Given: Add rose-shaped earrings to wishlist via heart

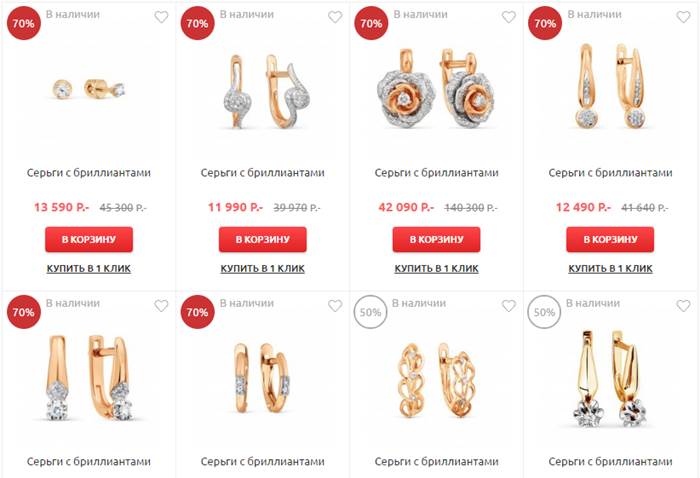Looking at the screenshot, I should point(508,17).
